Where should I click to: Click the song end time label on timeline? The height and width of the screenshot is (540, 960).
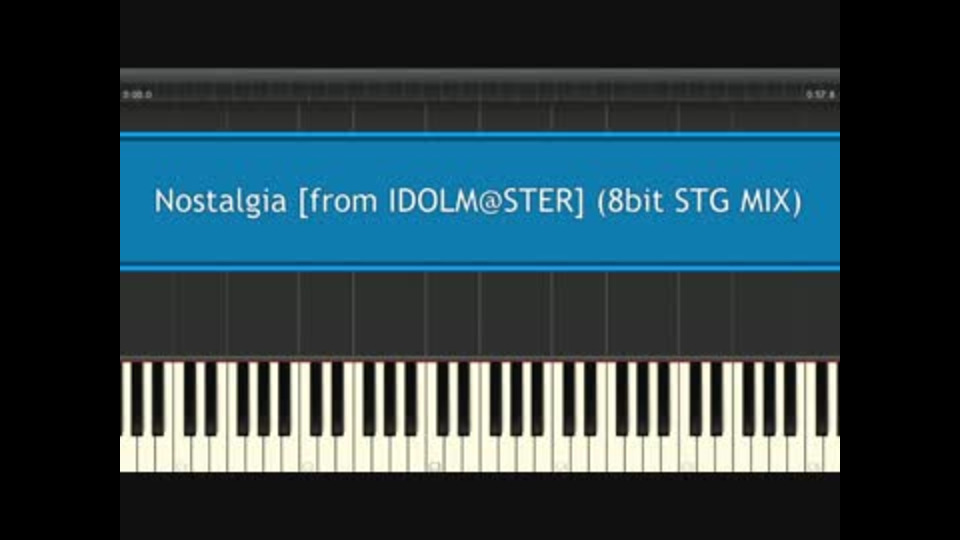pyautogui.click(x=820, y=95)
